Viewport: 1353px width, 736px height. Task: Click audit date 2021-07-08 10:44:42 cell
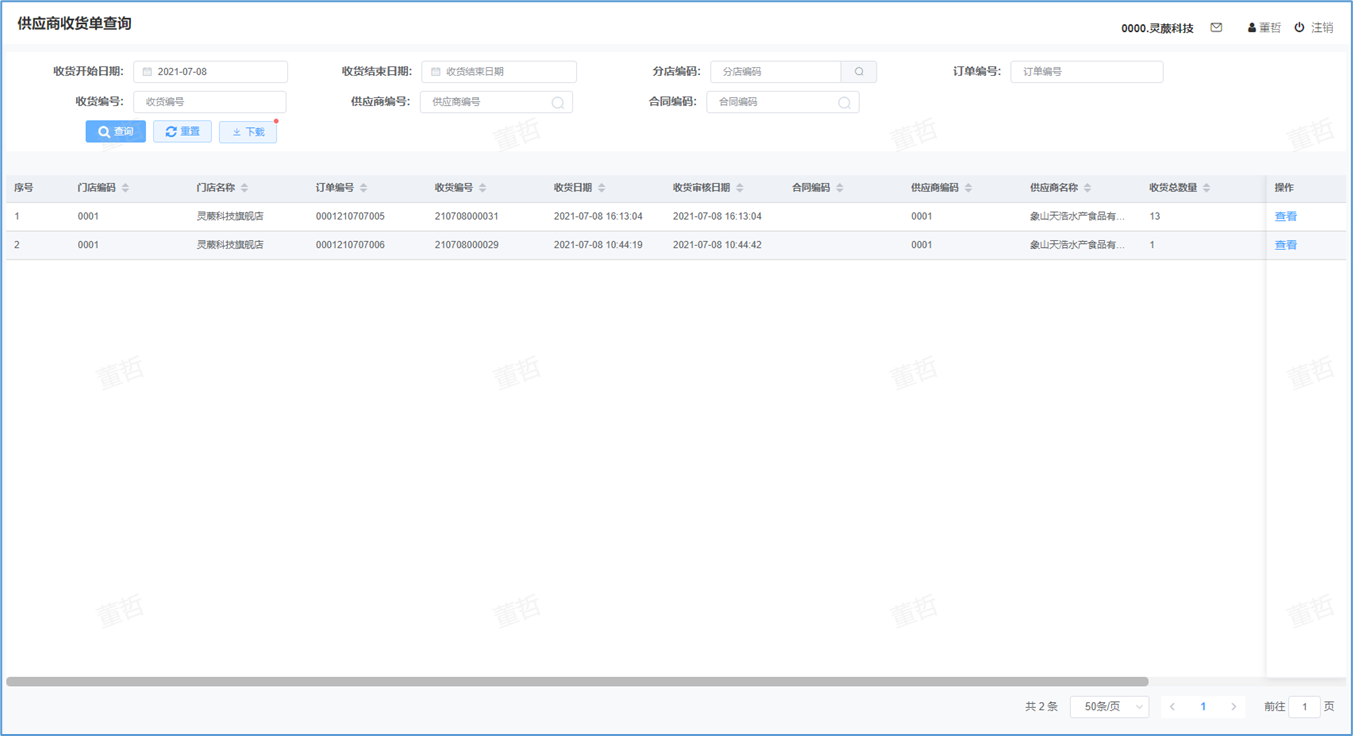point(717,245)
